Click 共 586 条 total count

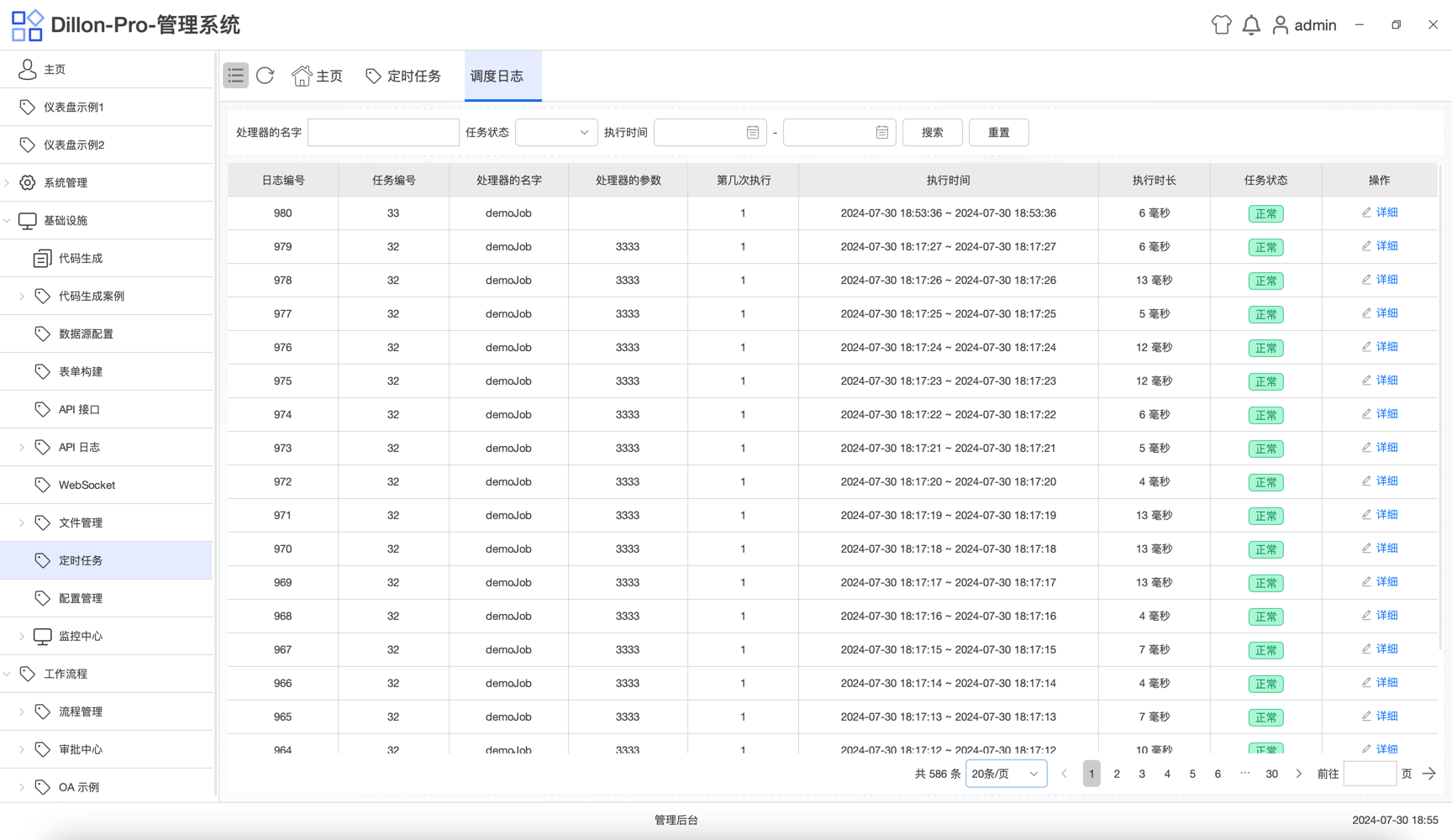pyautogui.click(x=937, y=774)
